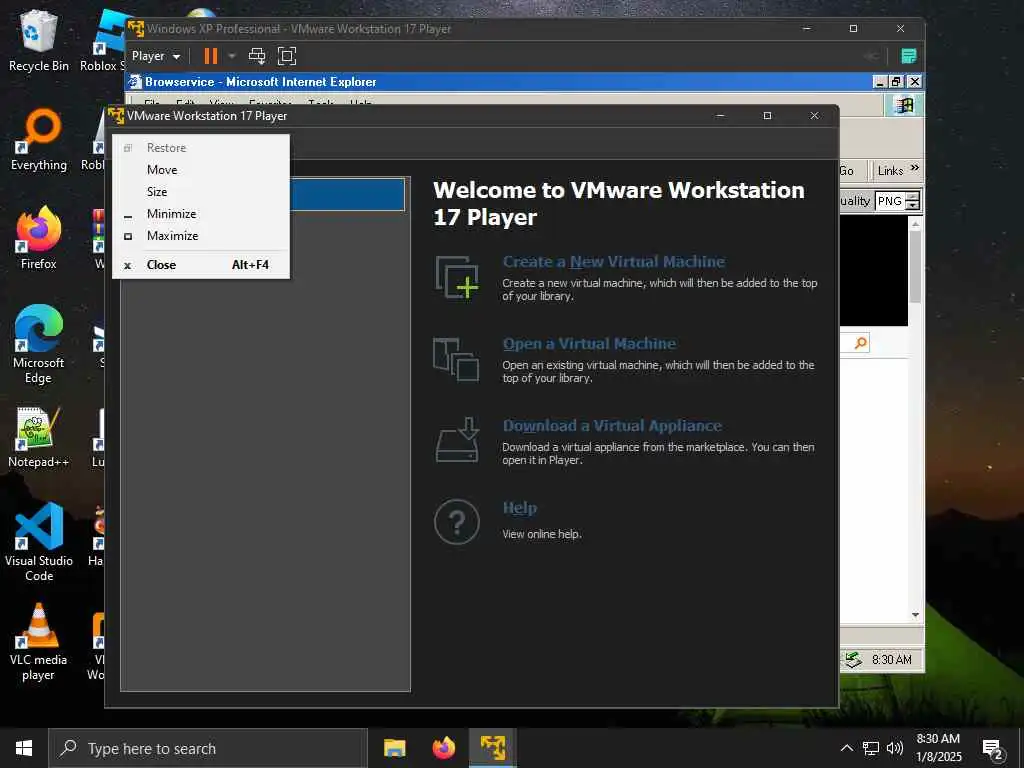
Task: Open the notification center icon
Action: point(993,750)
